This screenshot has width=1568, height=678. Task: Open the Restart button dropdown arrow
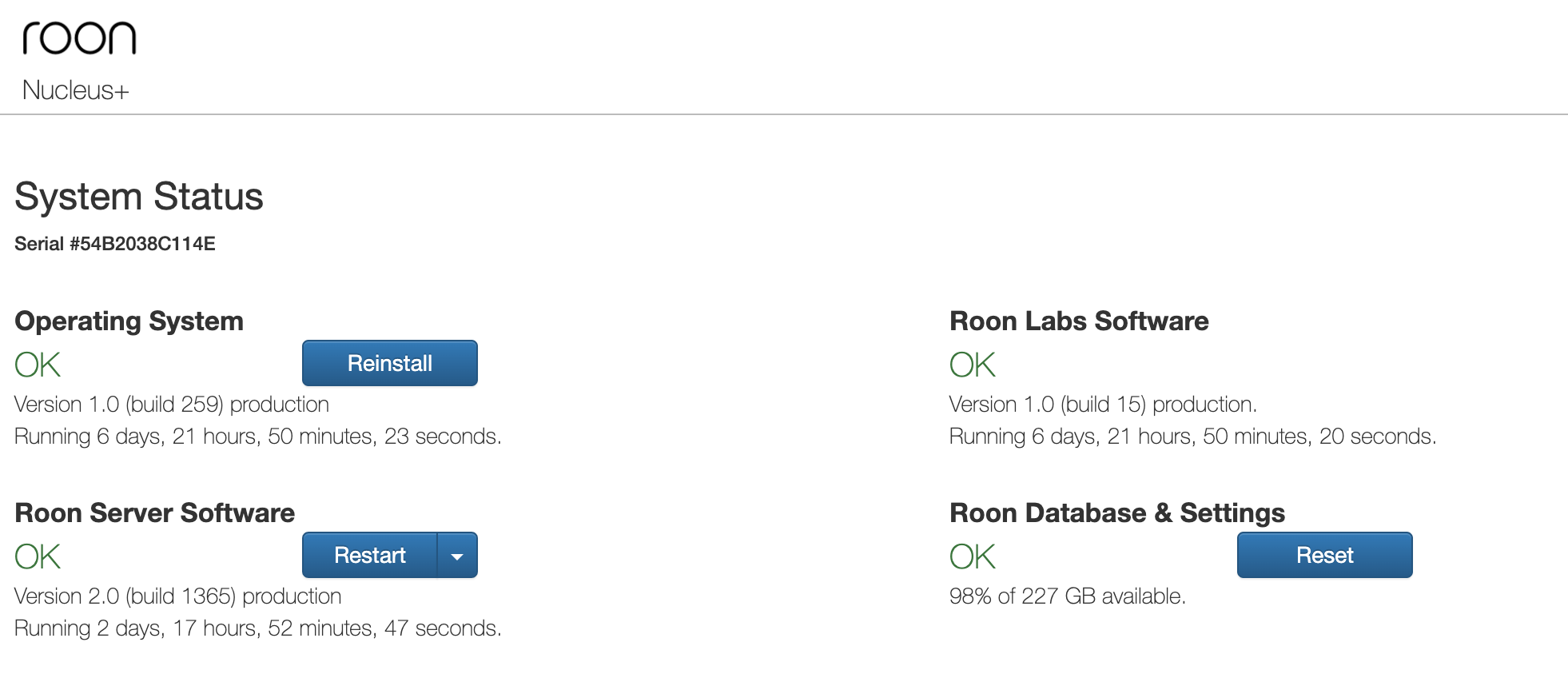click(x=457, y=555)
